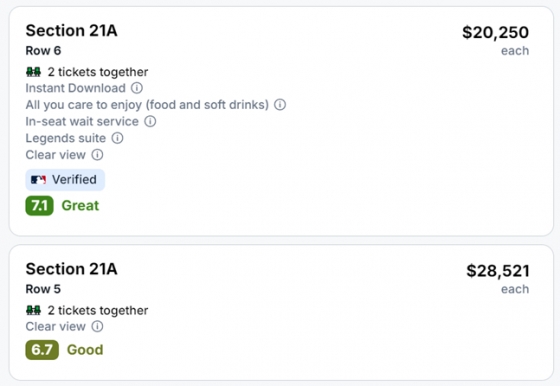Open the $20,250 ticket listing

281,121
